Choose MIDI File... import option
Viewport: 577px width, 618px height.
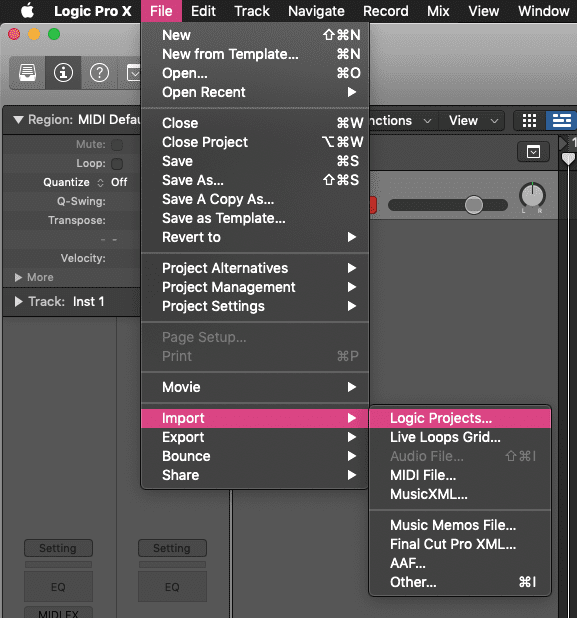(x=460, y=475)
